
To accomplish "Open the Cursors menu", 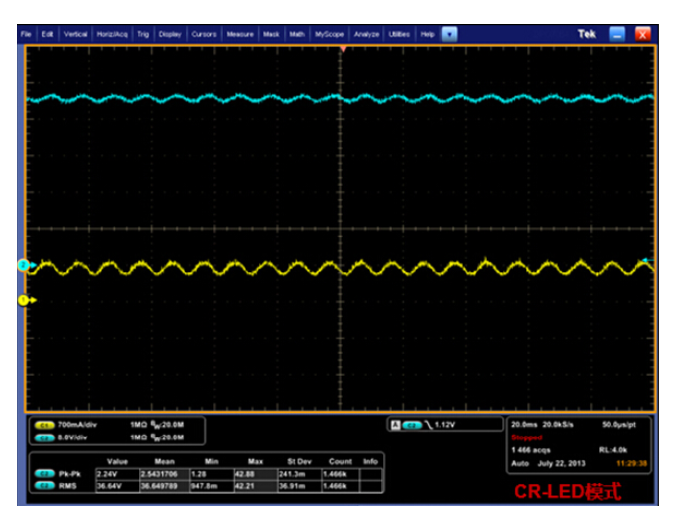I will 204,34.
